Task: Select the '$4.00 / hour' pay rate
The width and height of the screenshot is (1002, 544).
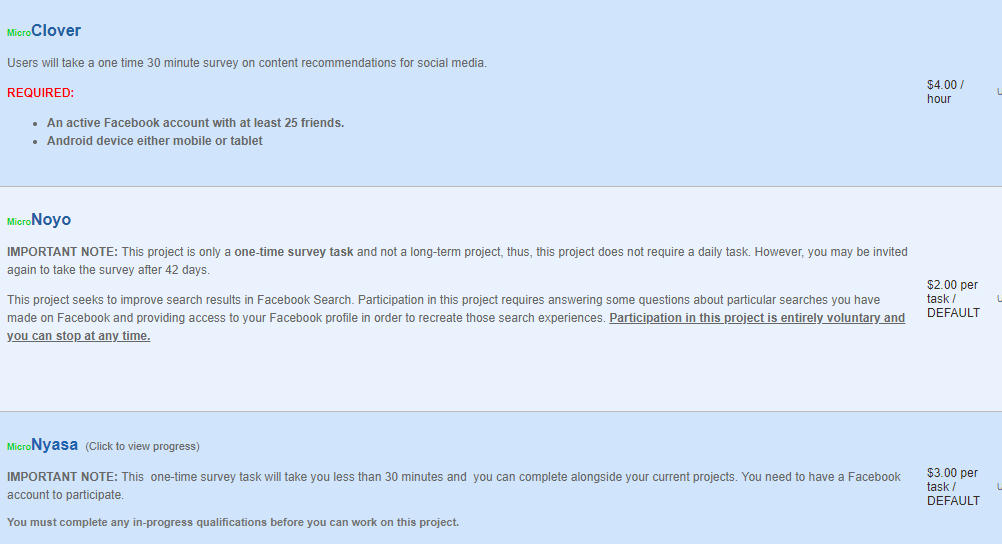Action: coord(945,92)
